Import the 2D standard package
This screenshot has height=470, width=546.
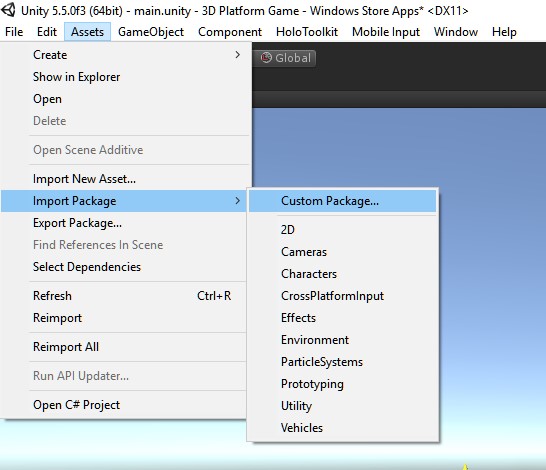tap(343, 230)
